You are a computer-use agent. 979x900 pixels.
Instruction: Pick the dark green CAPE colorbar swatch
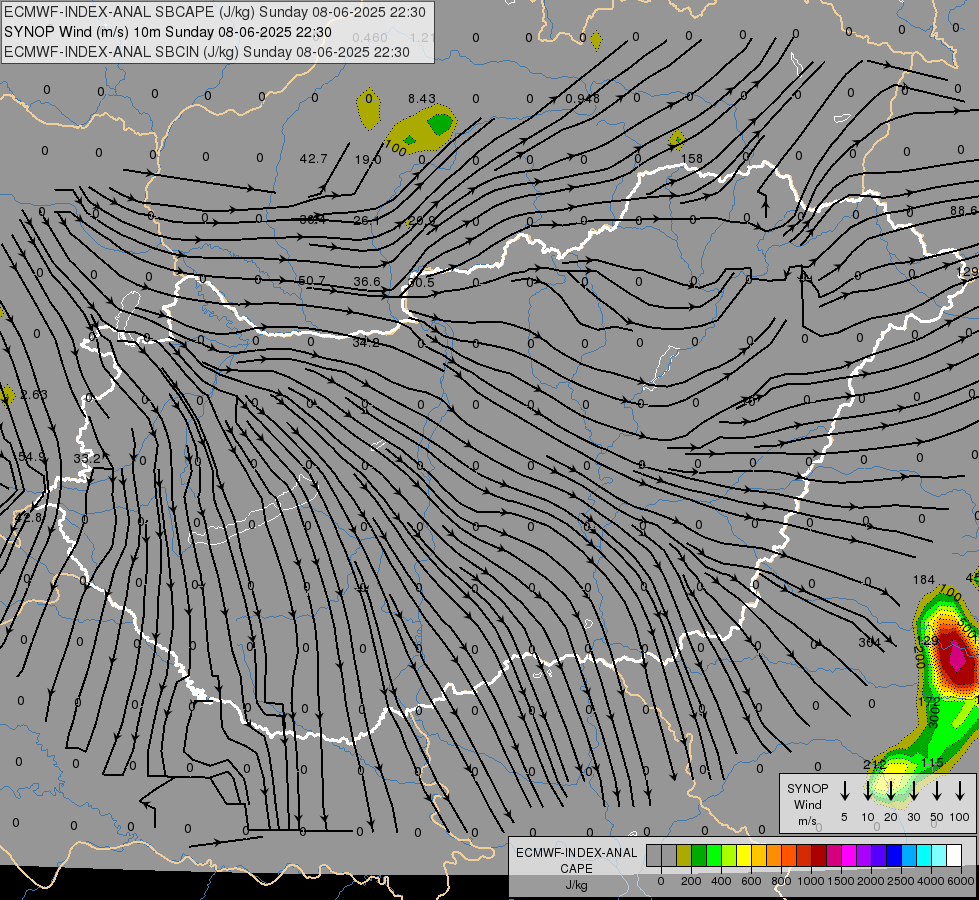pyautogui.click(x=699, y=855)
